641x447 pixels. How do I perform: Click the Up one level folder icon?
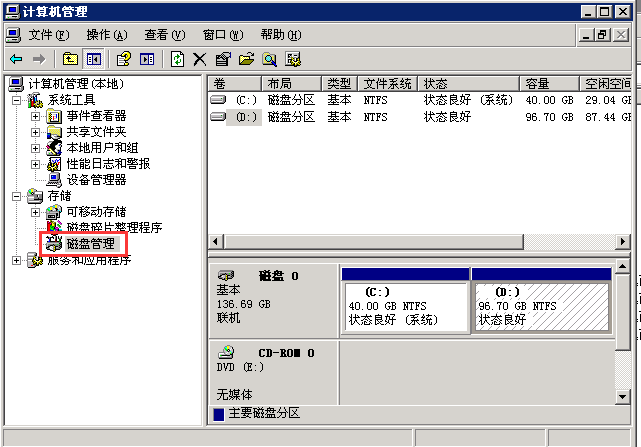pyautogui.click(x=70, y=59)
